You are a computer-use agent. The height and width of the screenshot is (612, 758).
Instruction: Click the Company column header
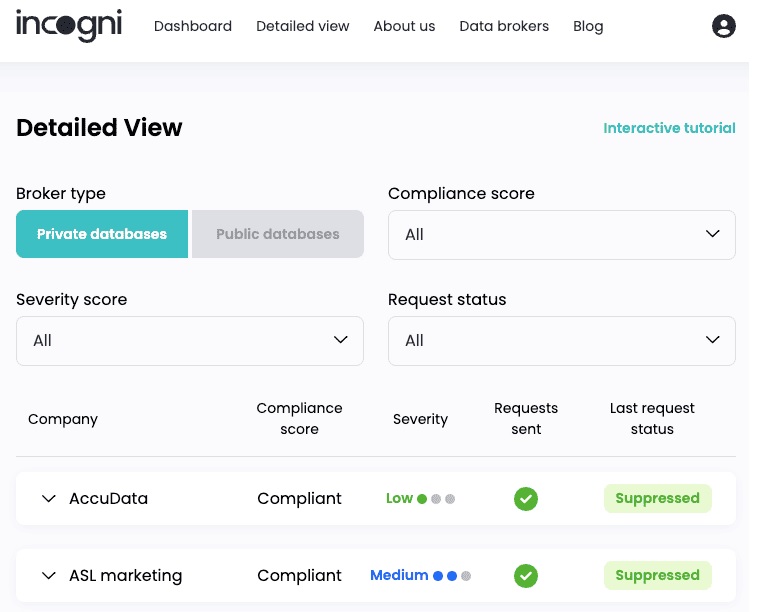(63, 419)
